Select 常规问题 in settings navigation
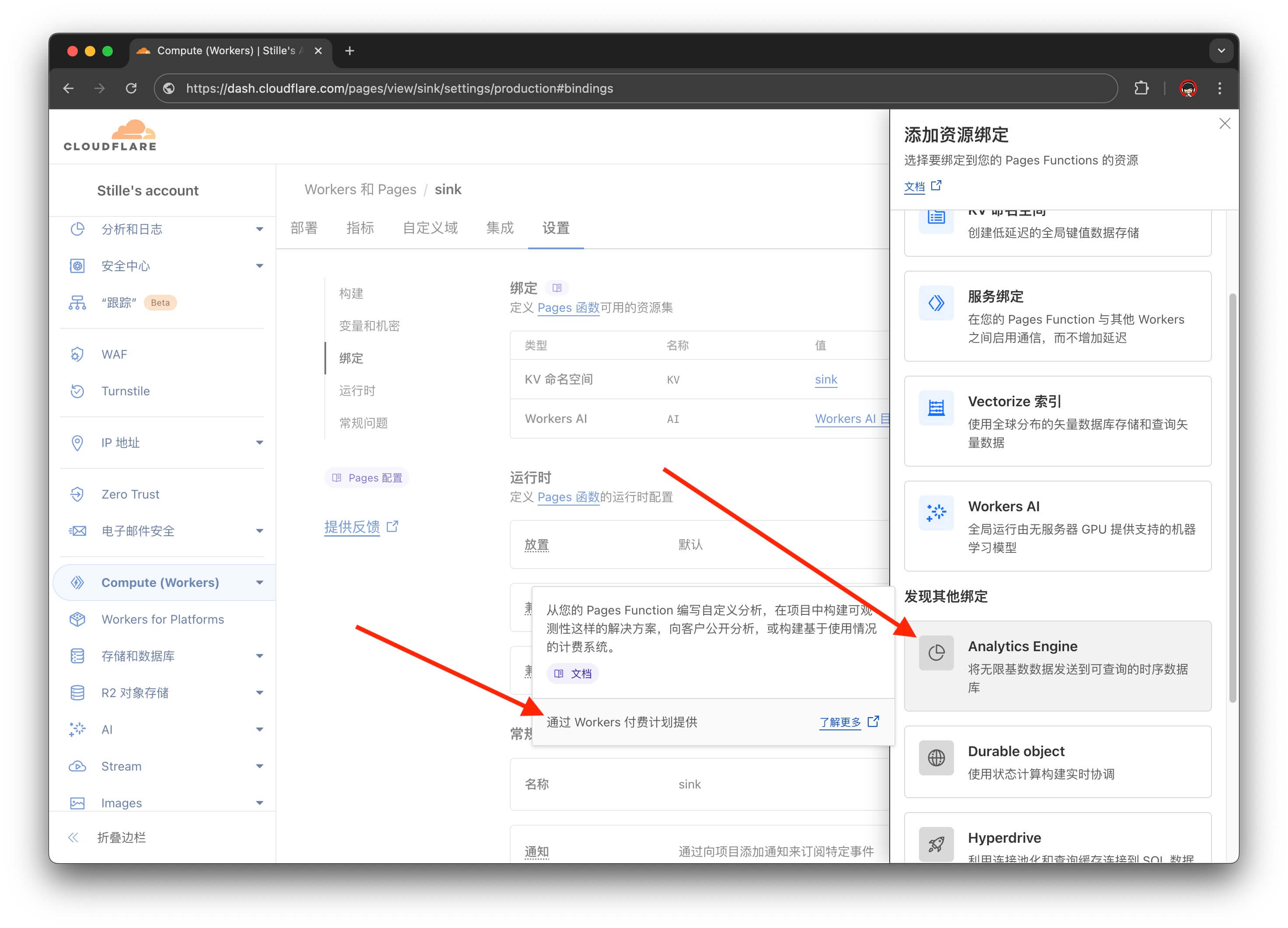 tap(363, 423)
